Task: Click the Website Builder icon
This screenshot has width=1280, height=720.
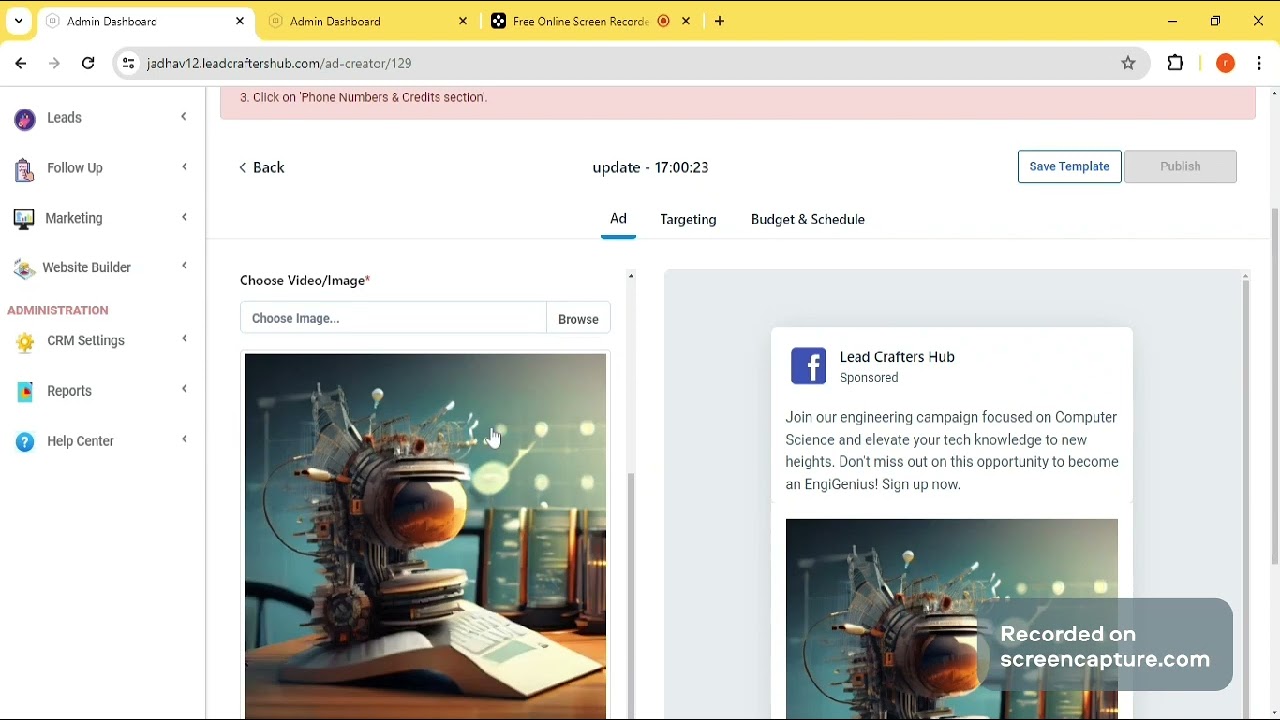Action: 25,268
